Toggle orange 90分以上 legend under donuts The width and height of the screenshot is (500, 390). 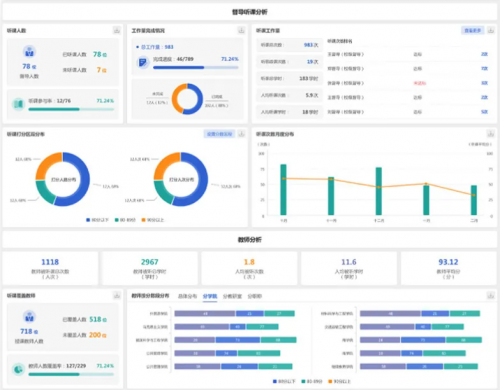(x=153, y=220)
